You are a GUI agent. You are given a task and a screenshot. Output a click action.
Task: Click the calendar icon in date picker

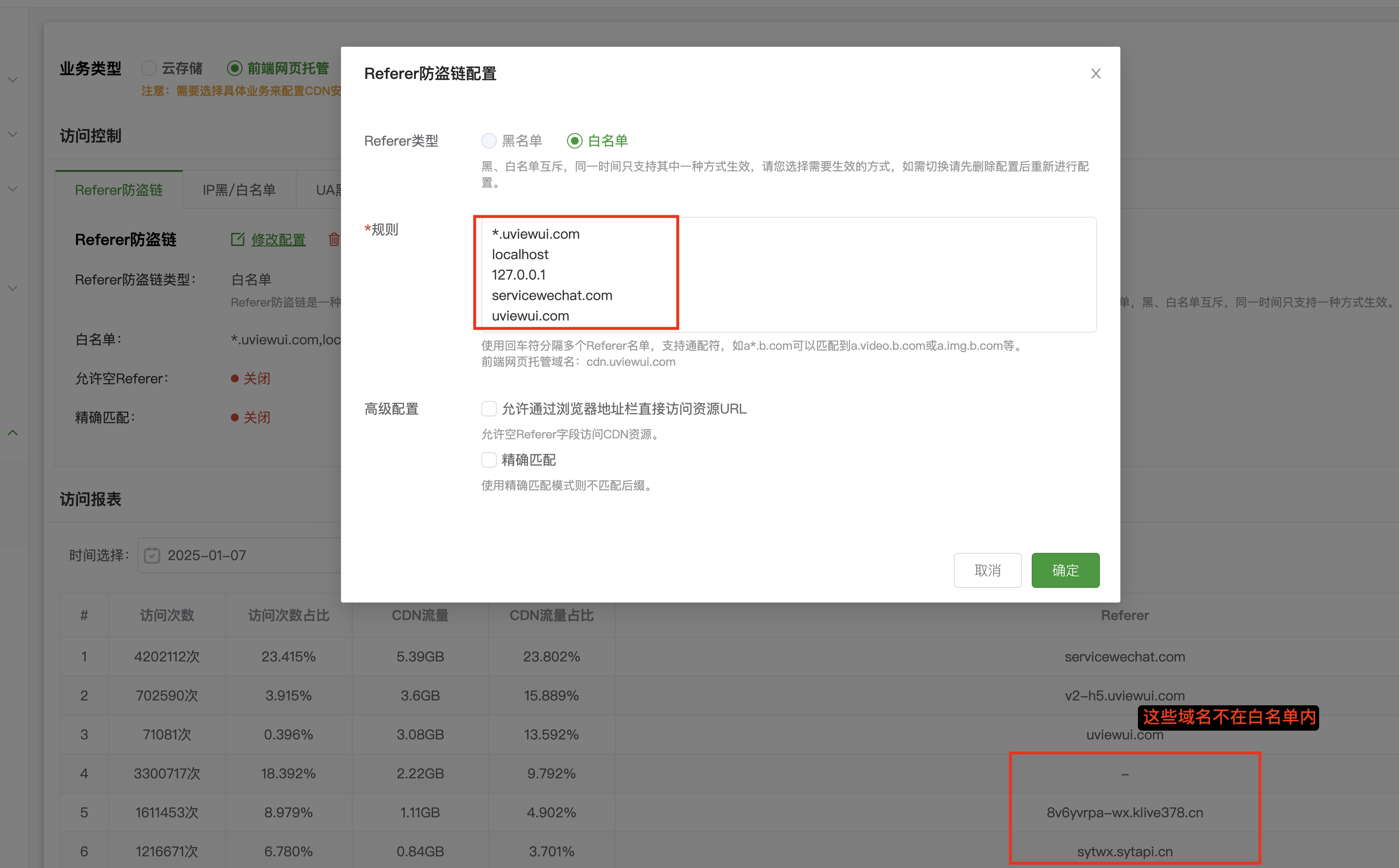(x=151, y=555)
